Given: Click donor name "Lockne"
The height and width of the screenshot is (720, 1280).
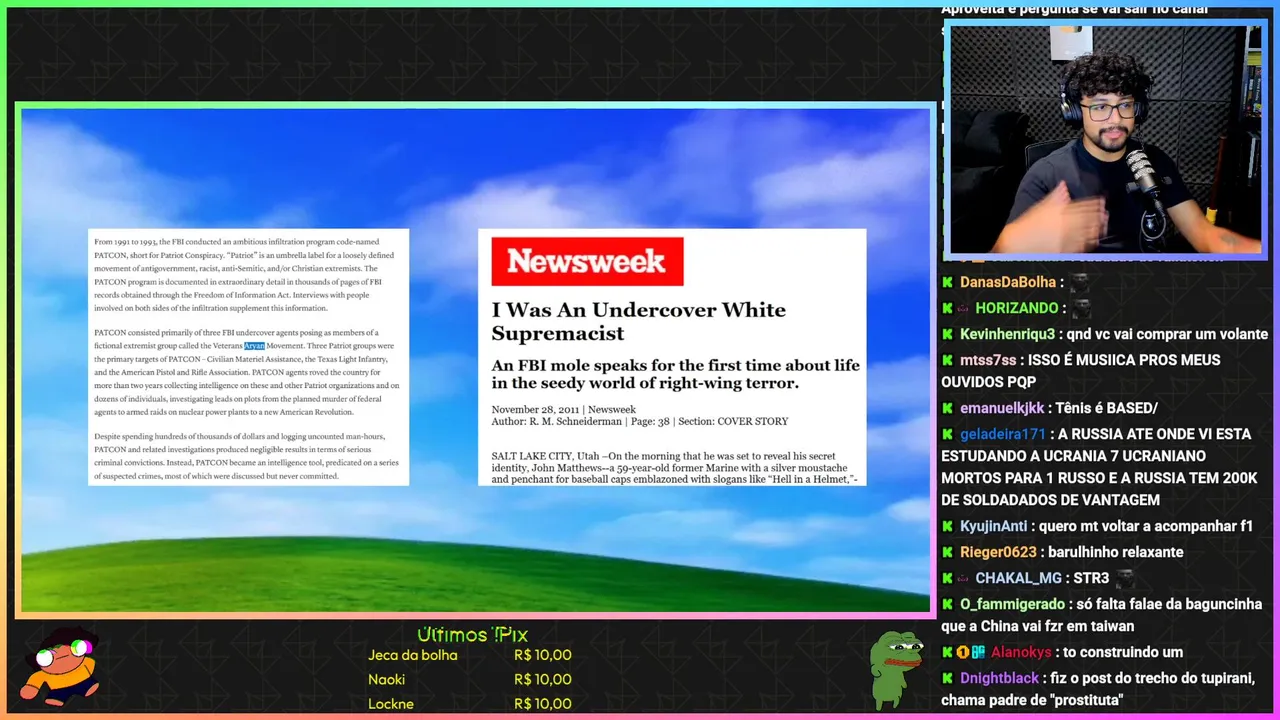Looking at the screenshot, I should click(391, 703).
